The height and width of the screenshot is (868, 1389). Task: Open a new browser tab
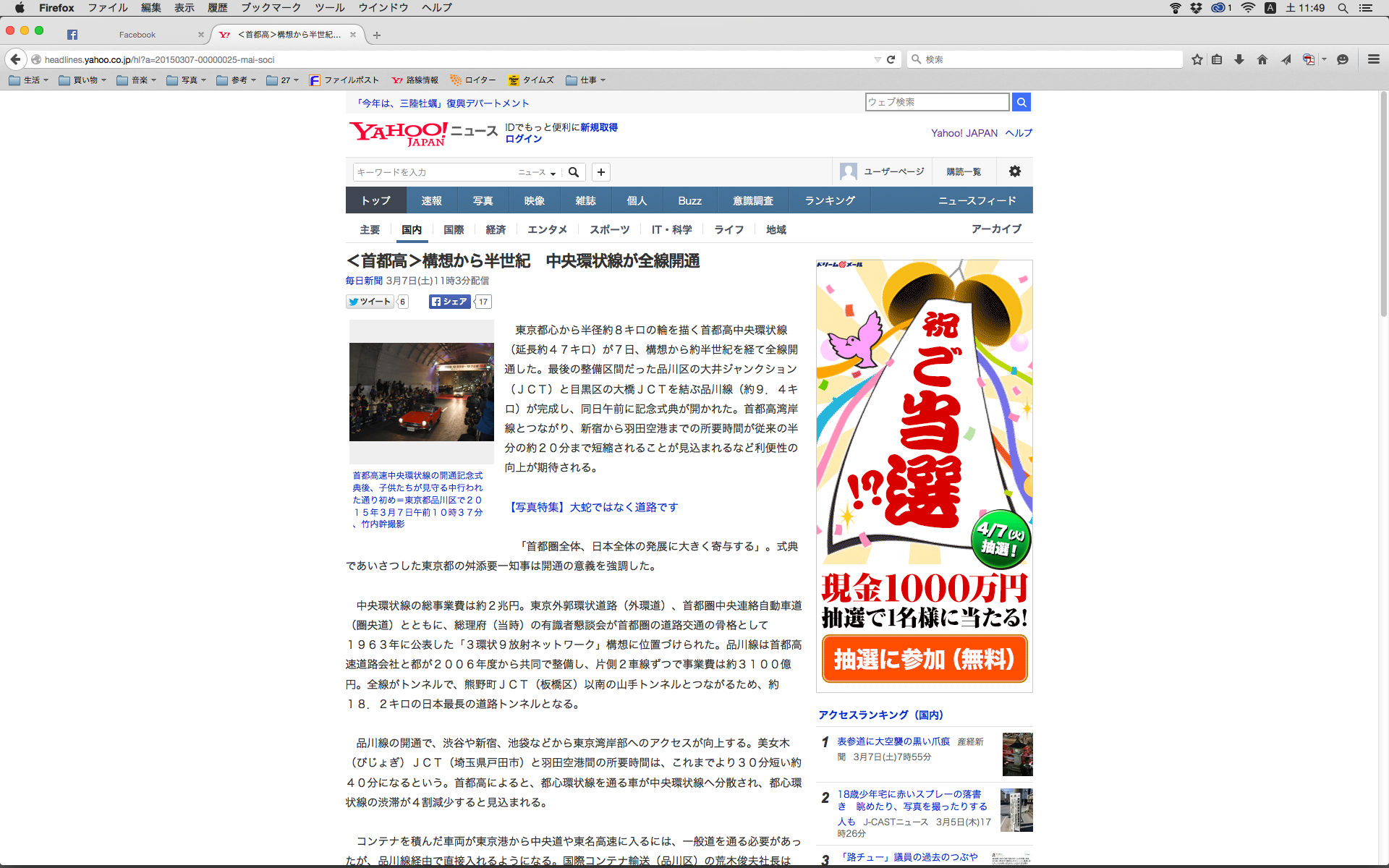[377, 35]
